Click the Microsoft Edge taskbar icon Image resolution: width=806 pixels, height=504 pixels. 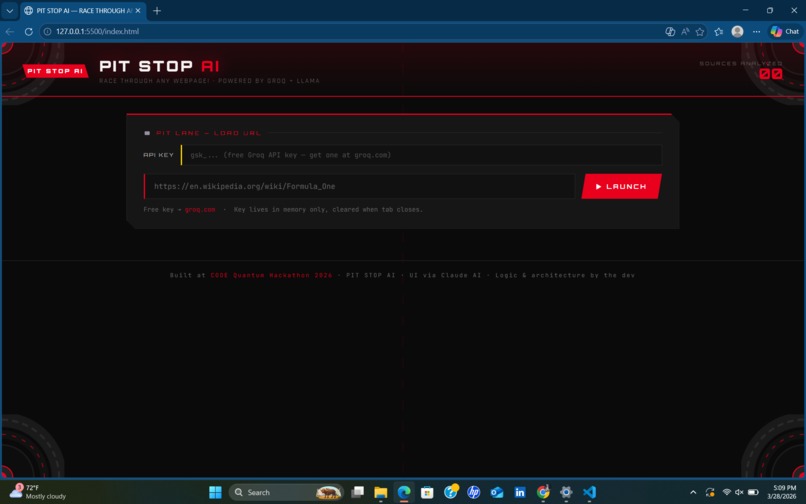click(404, 492)
